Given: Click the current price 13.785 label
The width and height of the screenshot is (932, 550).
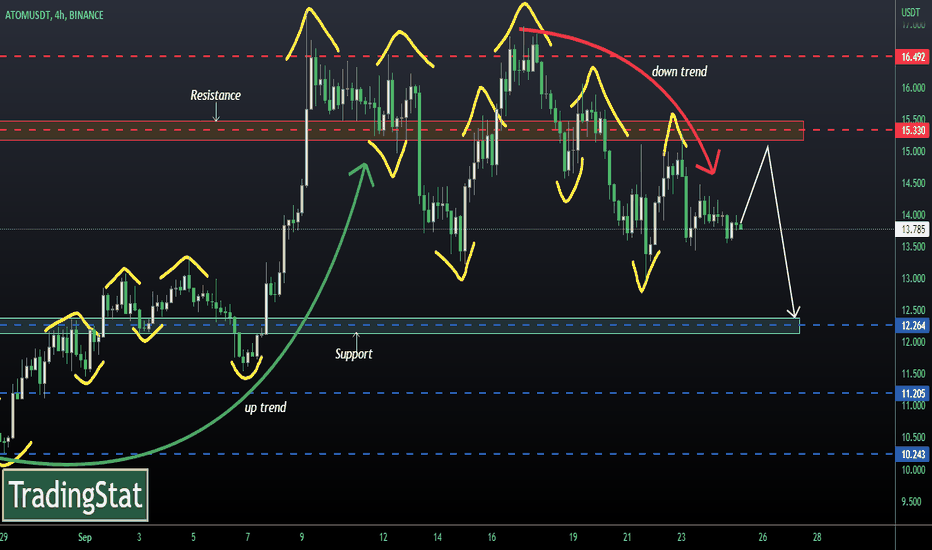Looking at the screenshot, I should pyautogui.click(x=912, y=230).
